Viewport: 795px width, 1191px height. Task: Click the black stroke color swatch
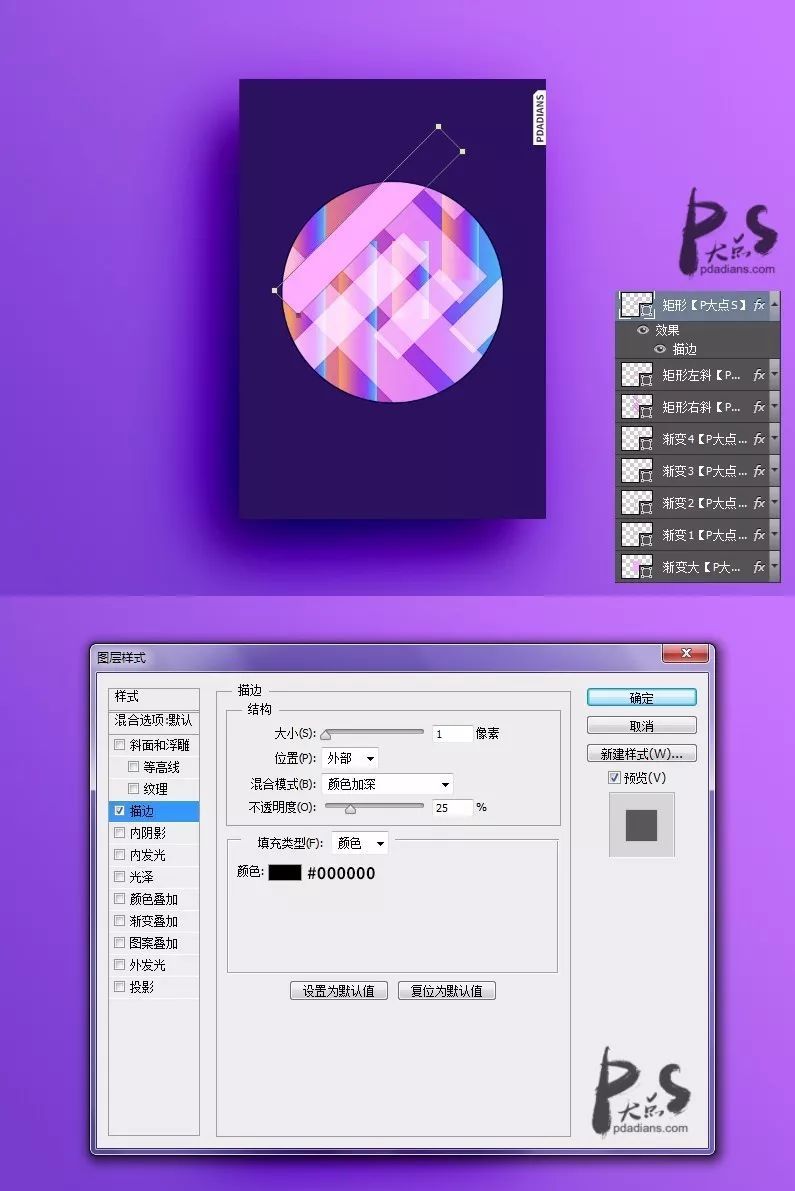pos(284,873)
